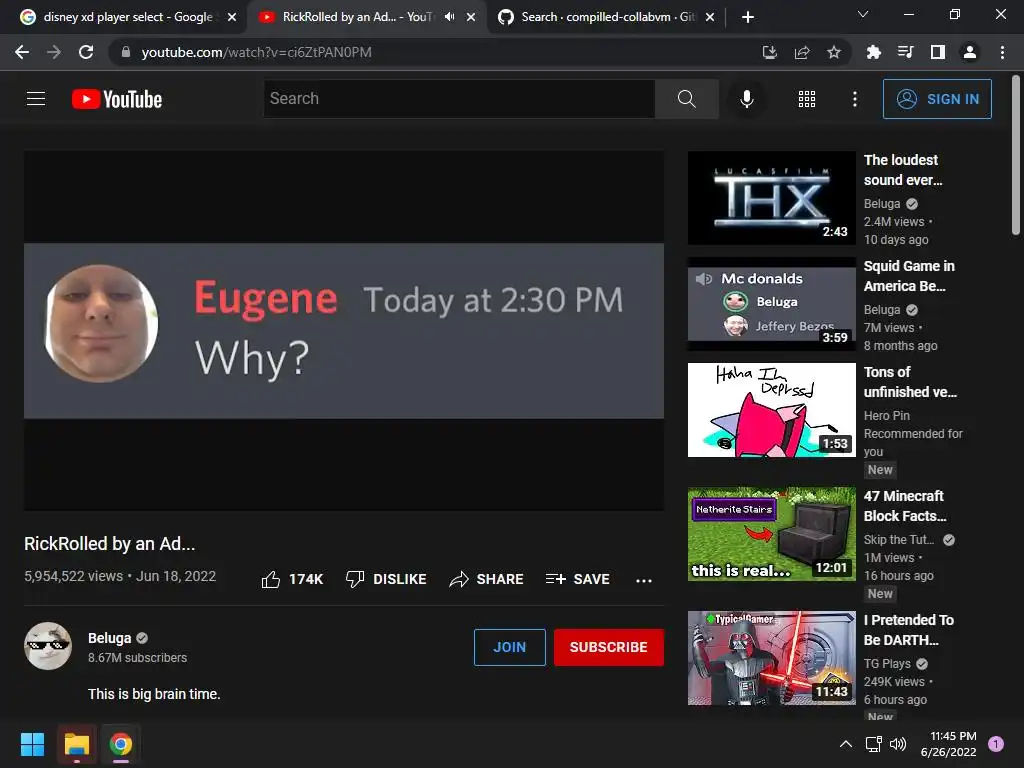Open the YouTube apps grid
The image size is (1024, 768).
coord(807,99)
